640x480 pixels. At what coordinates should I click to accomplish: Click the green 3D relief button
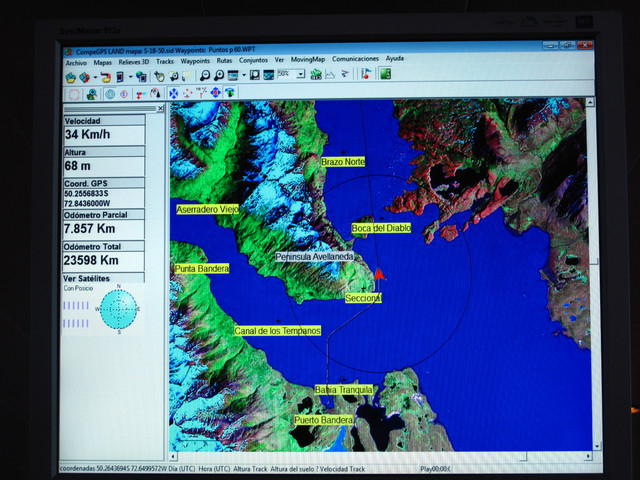pyautogui.click(x=316, y=74)
